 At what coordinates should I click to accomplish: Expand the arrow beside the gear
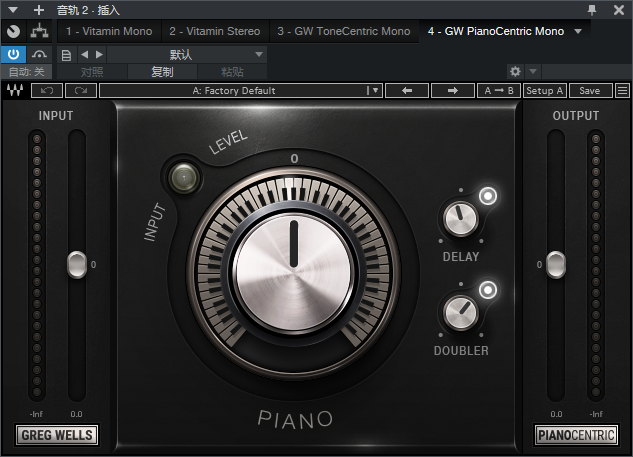(533, 71)
